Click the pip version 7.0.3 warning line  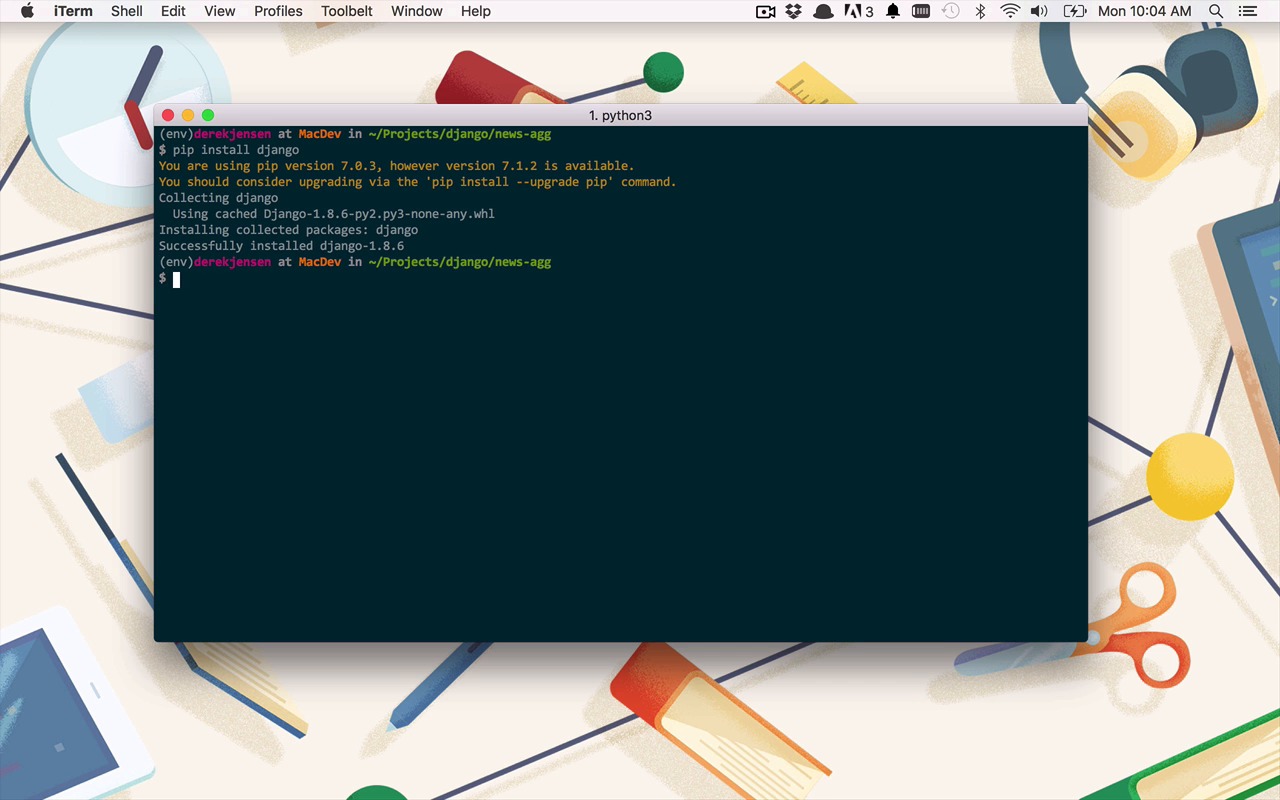(x=396, y=166)
